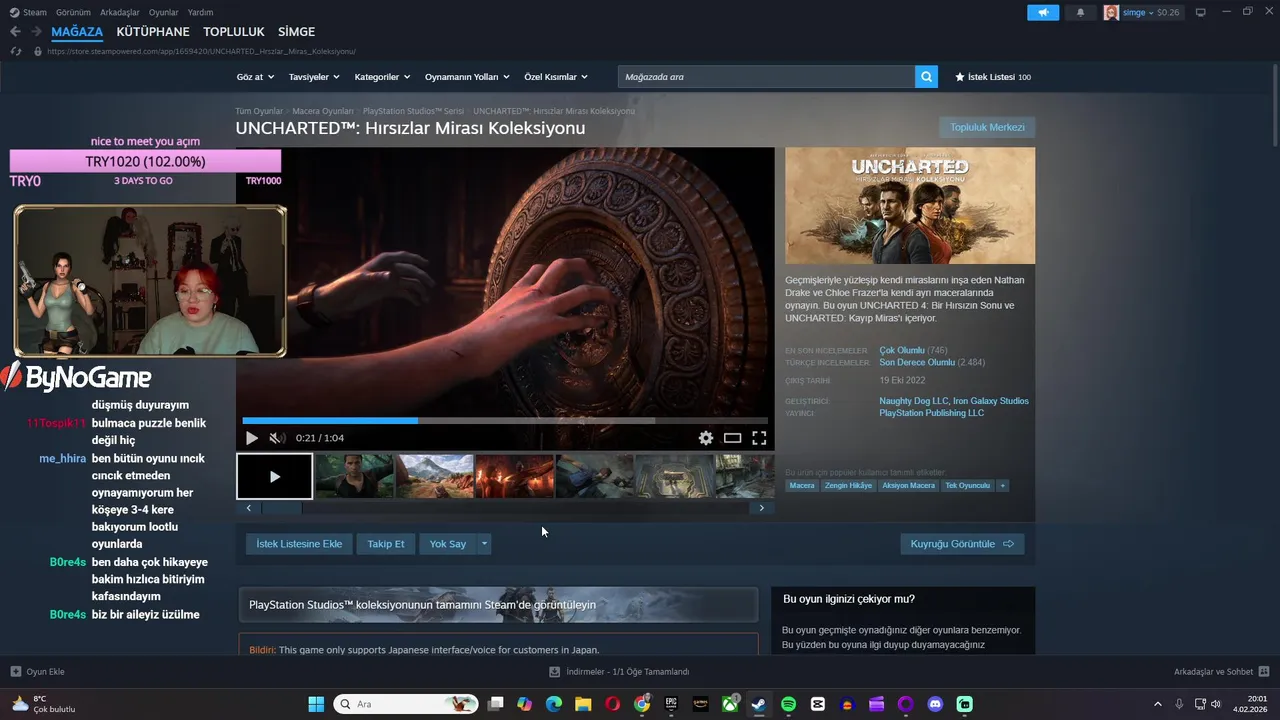Go forward with the Steam forward arrow
The width and height of the screenshot is (1280, 720).
tap(36, 32)
